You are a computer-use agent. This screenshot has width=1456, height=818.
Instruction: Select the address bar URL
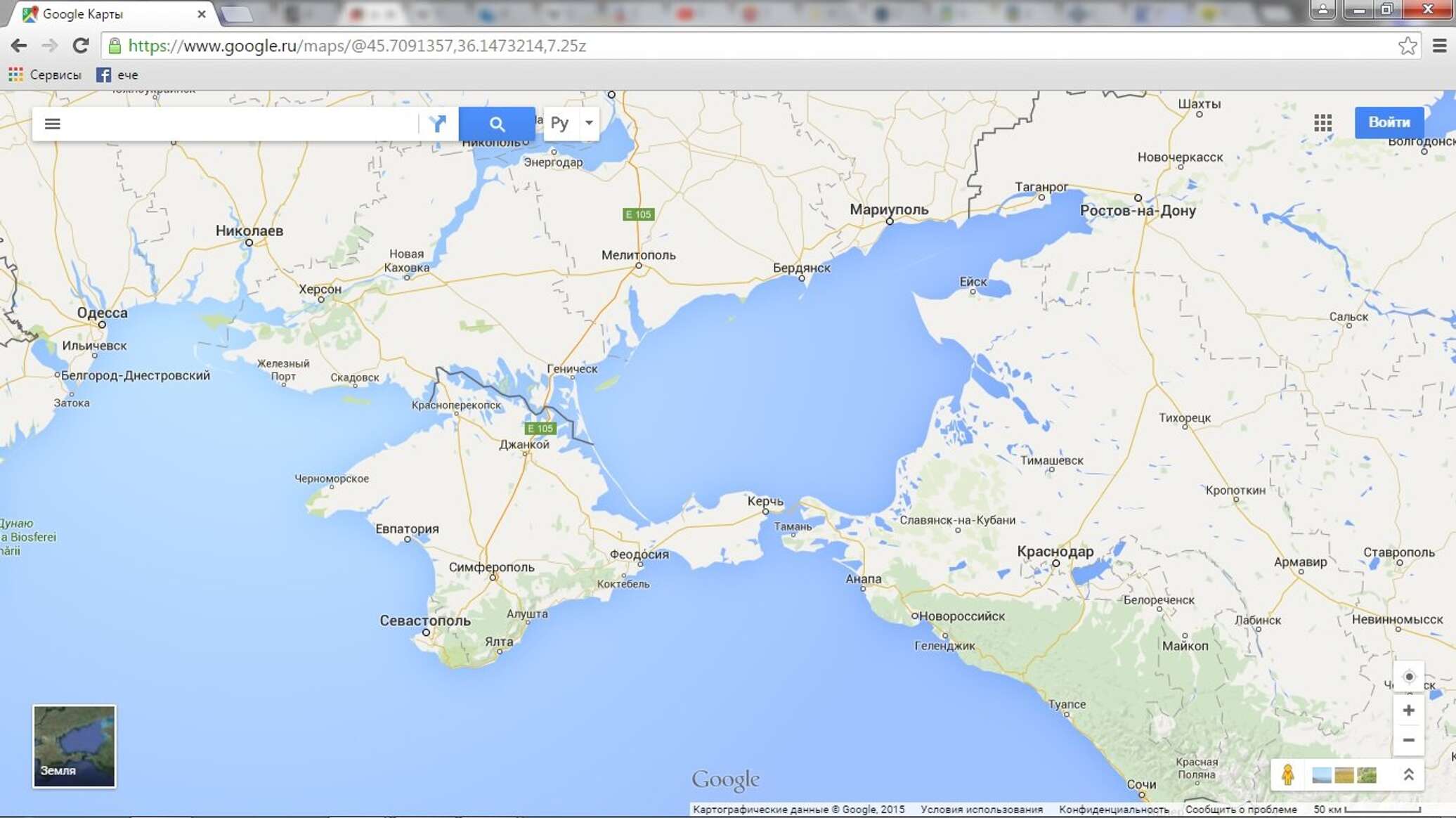[357, 46]
